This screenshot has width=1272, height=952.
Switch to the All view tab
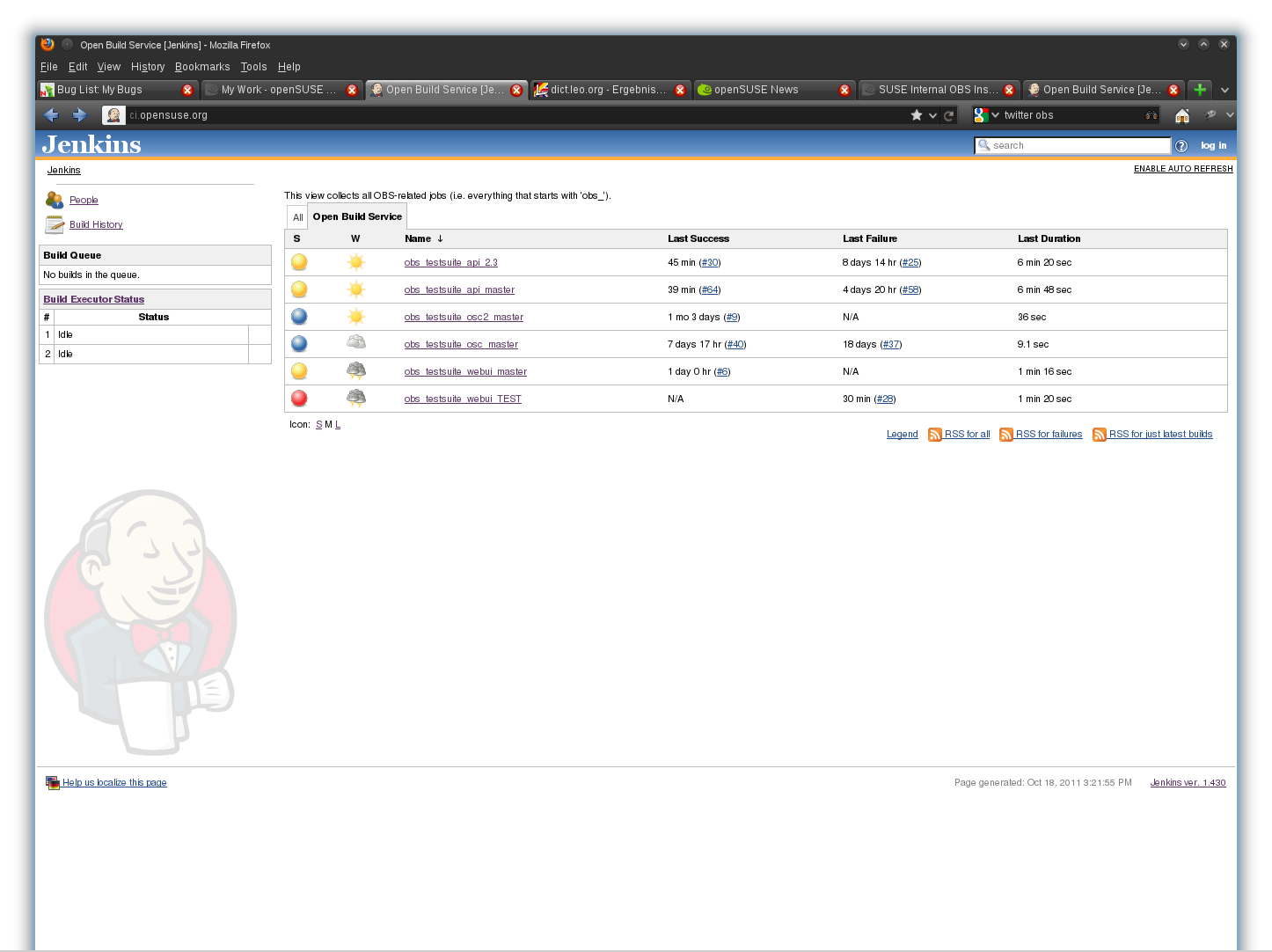click(297, 217)
